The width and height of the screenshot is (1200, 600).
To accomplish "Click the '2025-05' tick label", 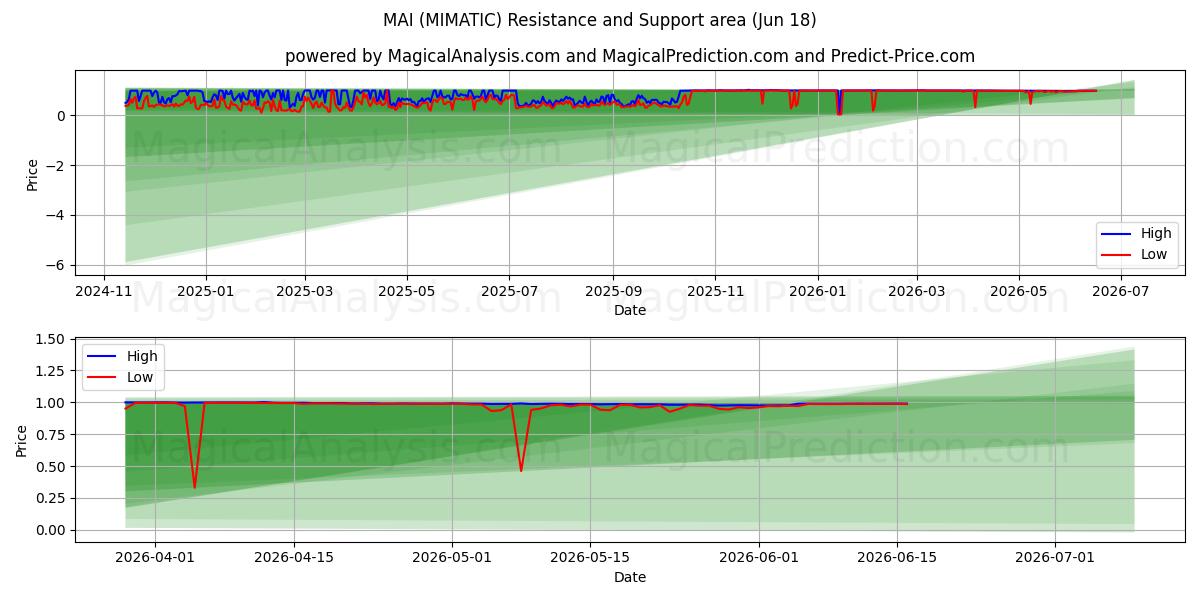I will point(407,290).
